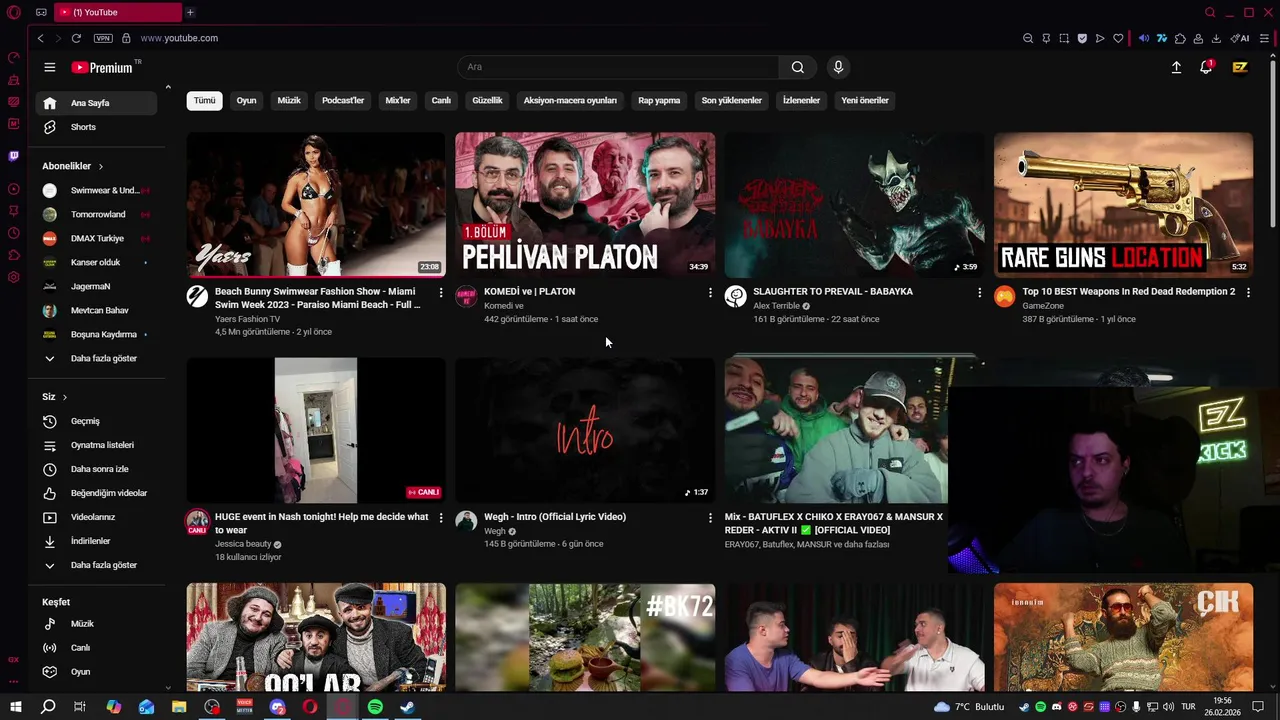
Task: Select the Canlı filter chip
Action: [441, 100]
